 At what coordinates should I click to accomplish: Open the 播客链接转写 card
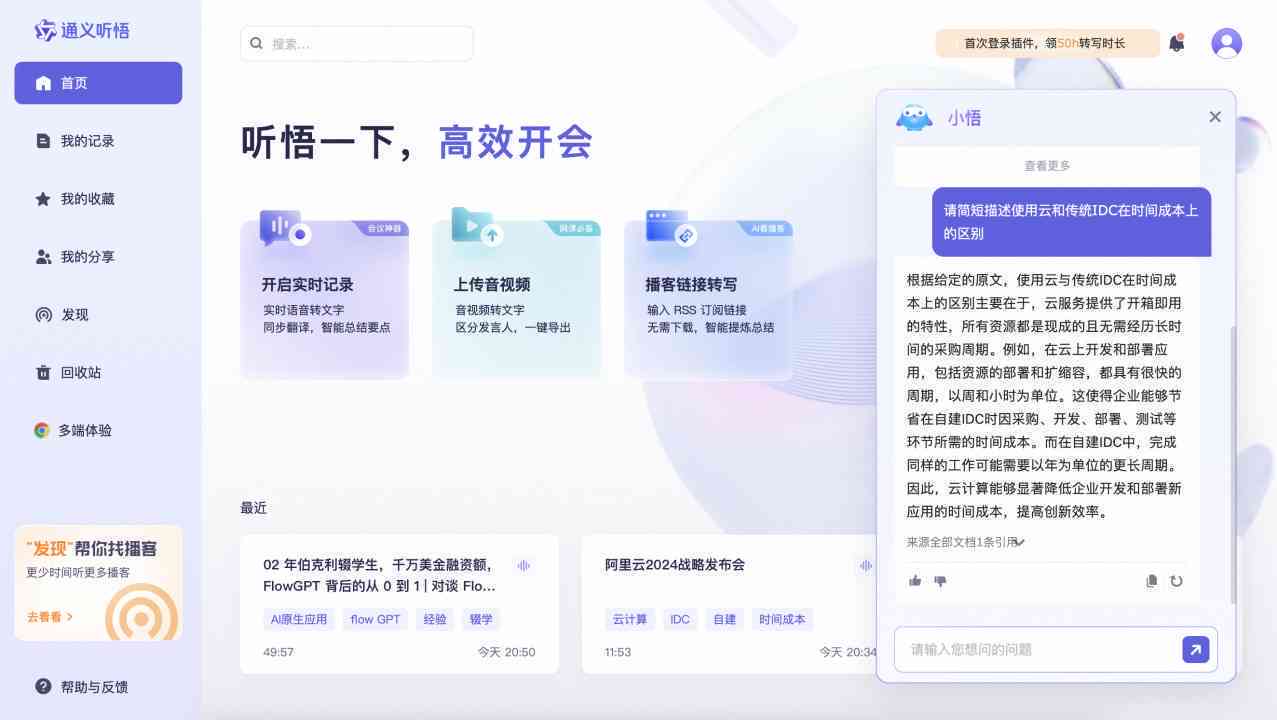click(708, 300)
